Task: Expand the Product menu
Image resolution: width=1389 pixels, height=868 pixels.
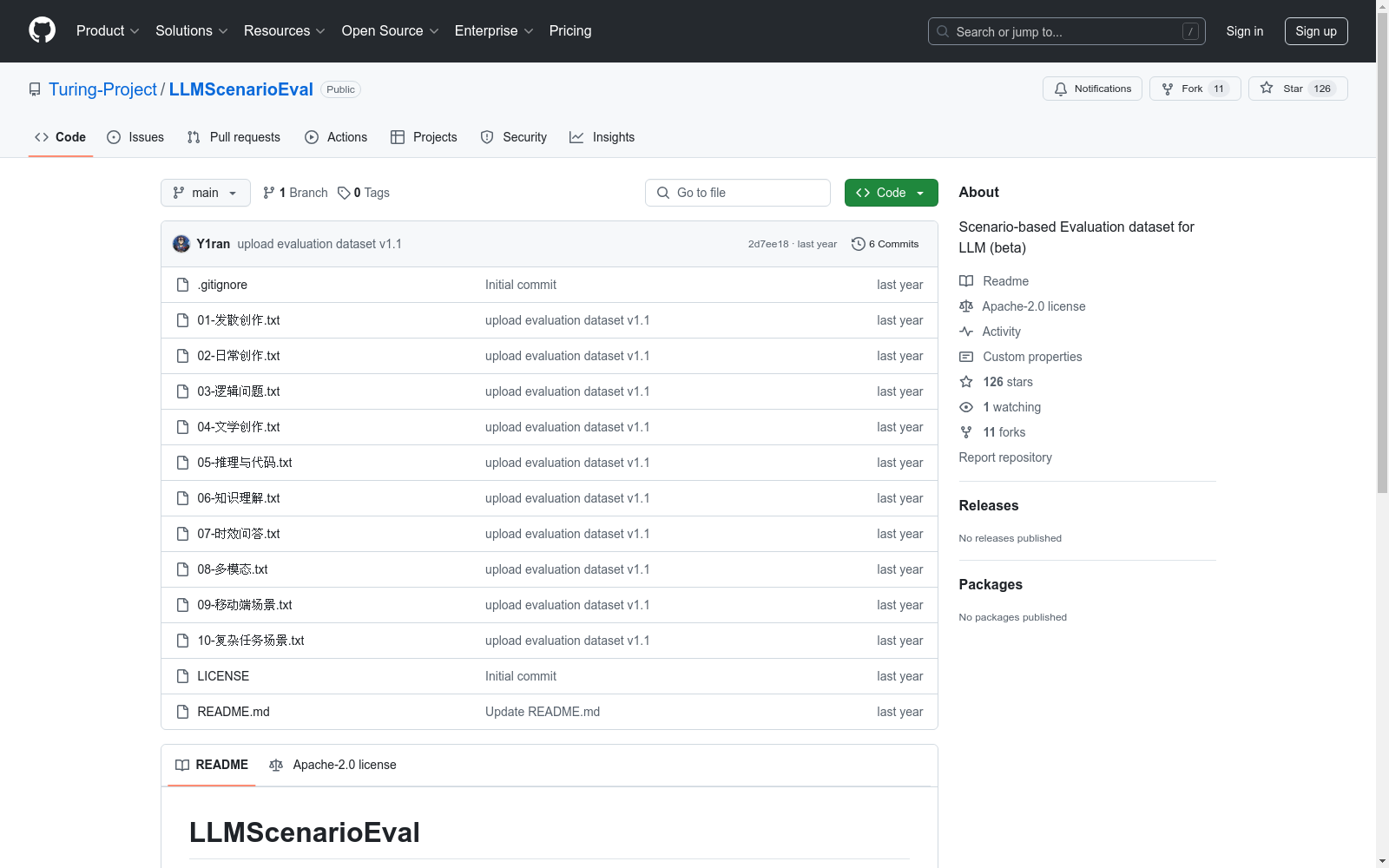Action: coord(108,31)
